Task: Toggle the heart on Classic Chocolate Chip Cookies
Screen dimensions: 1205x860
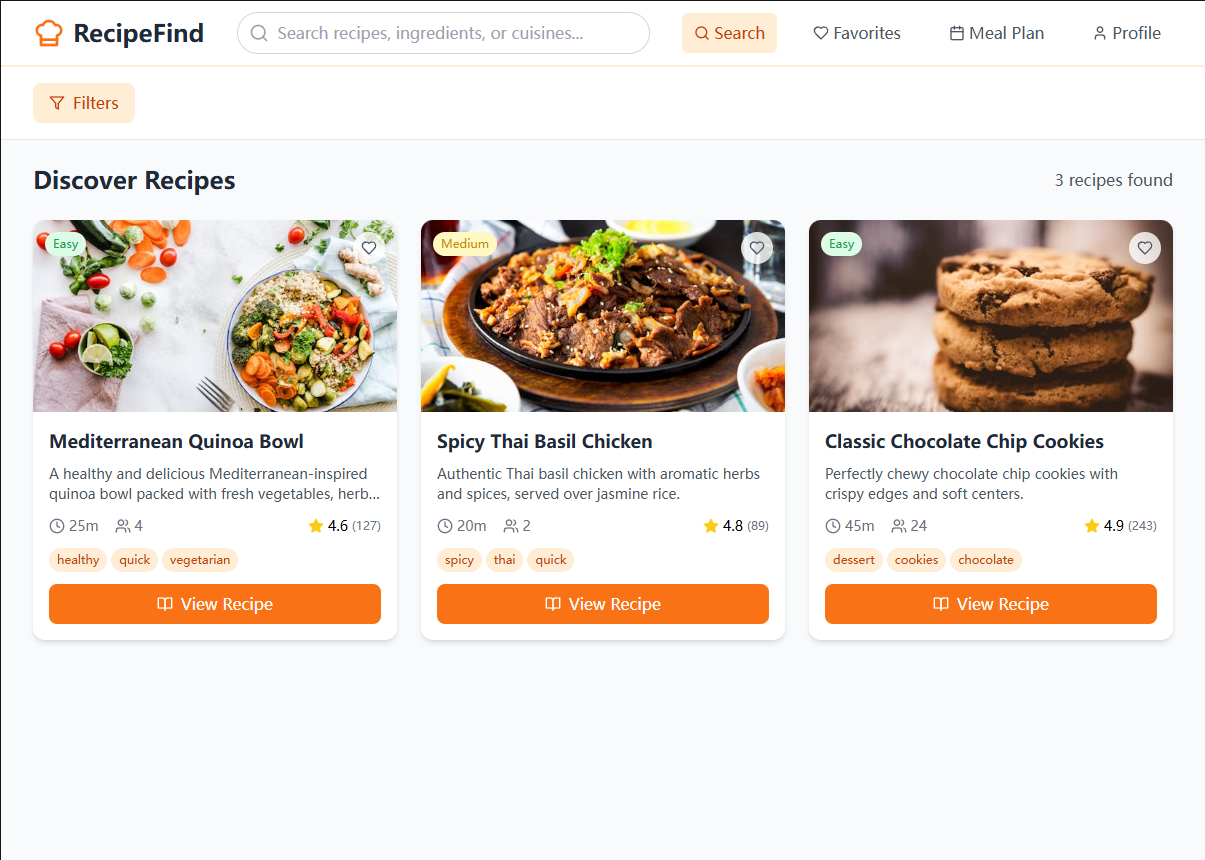Action: click(1144, 247)
